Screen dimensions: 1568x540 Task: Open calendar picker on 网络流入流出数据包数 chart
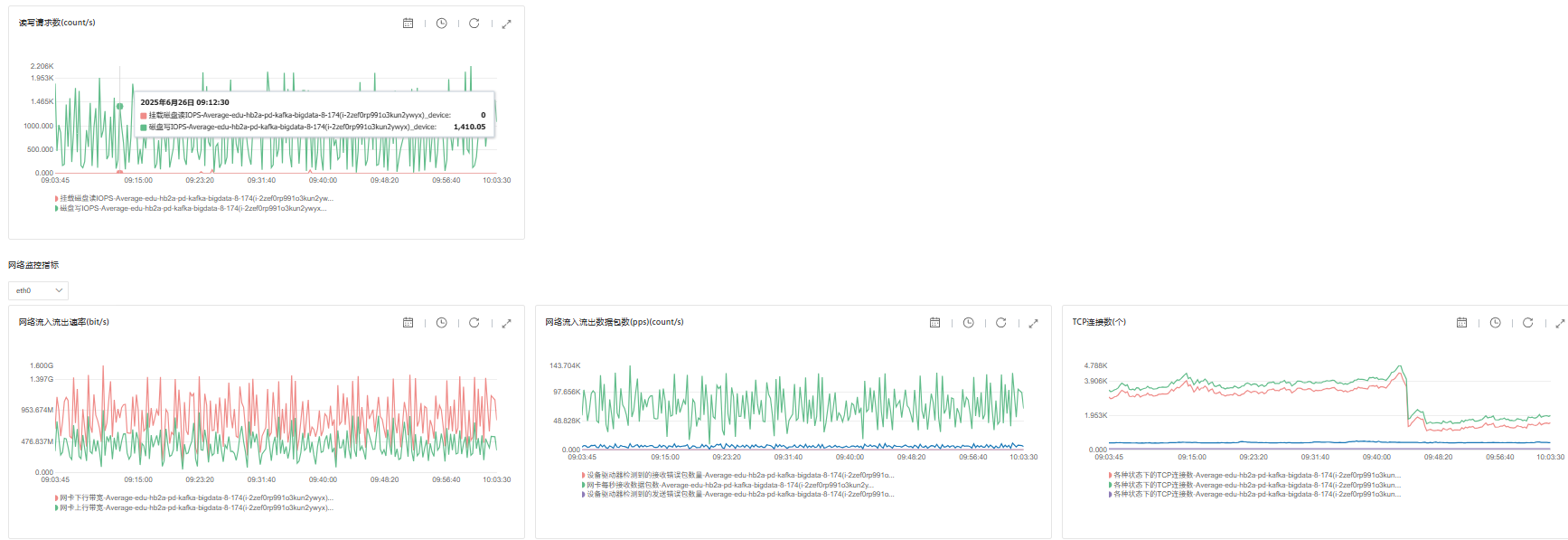coord(934,323)
